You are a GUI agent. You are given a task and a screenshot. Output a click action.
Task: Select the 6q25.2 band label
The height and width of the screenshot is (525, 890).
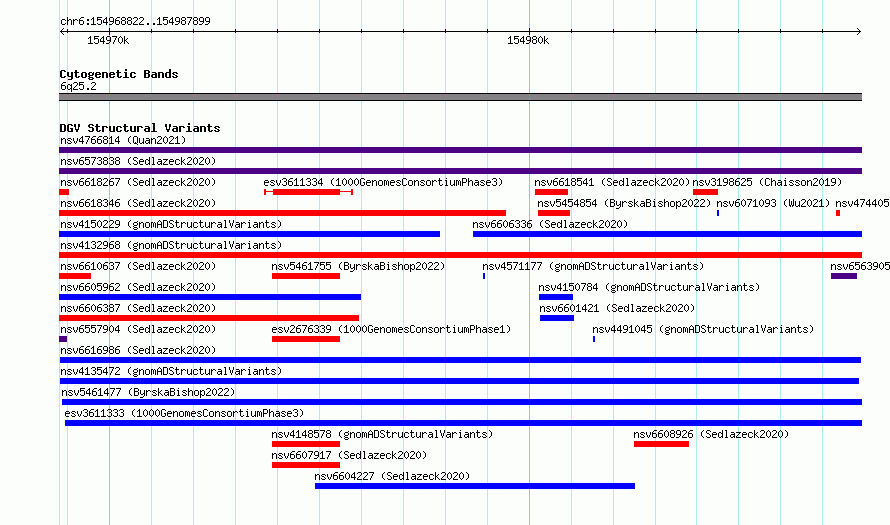coord(78,86)
